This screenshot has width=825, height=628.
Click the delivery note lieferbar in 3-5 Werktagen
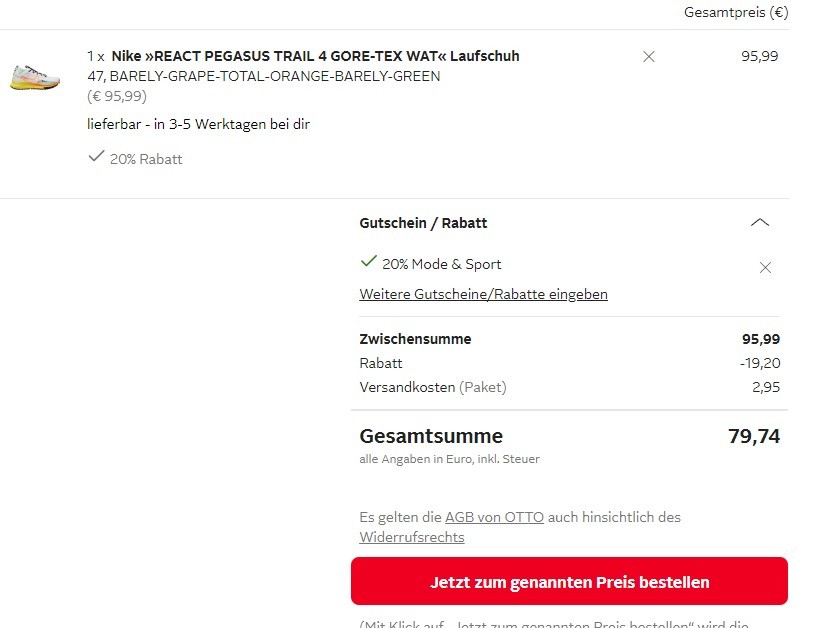click(x=198, y=124)
